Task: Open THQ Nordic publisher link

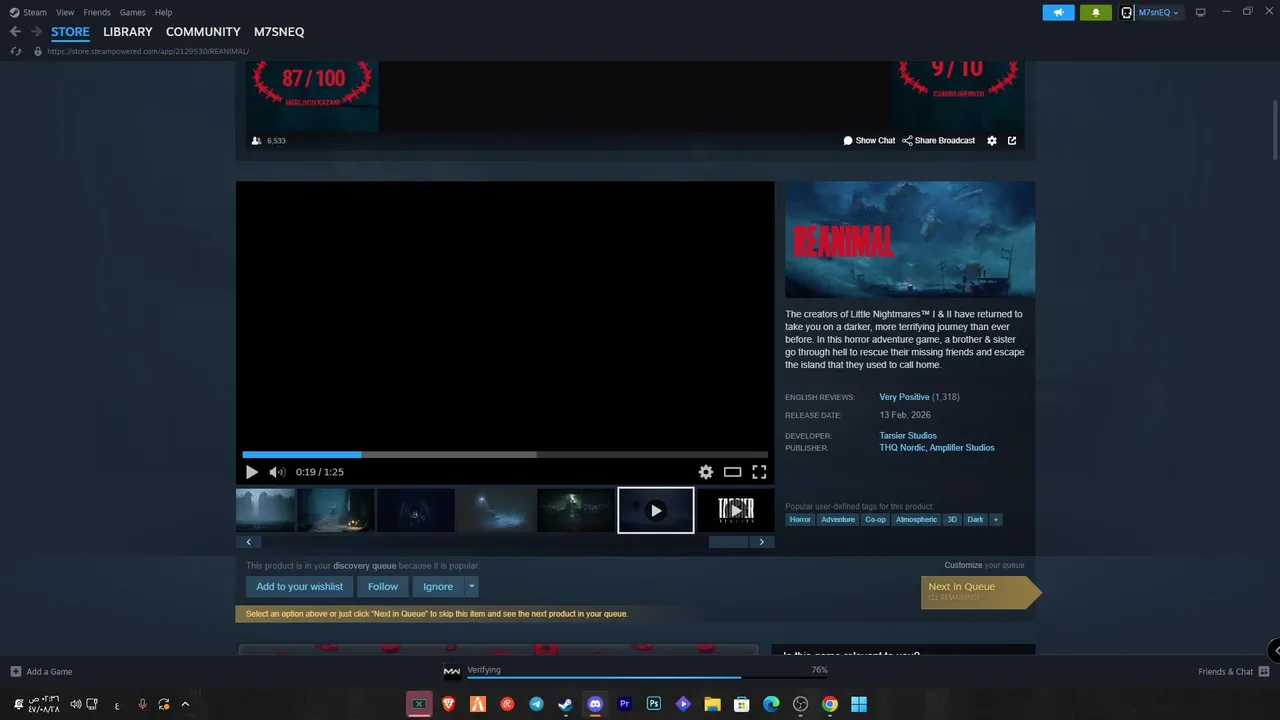Action: click(902, 448)
